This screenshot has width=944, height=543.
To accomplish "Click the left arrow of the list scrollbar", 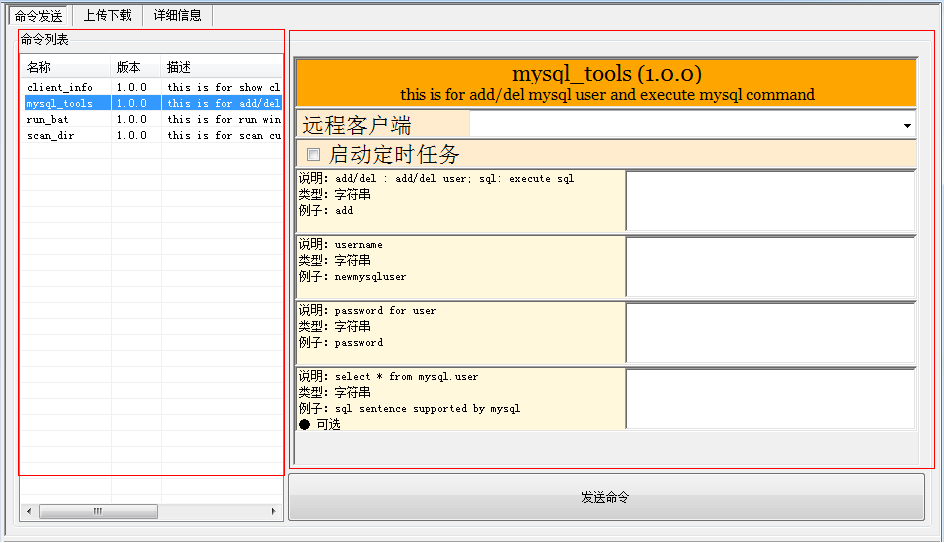I will (29, 511).
